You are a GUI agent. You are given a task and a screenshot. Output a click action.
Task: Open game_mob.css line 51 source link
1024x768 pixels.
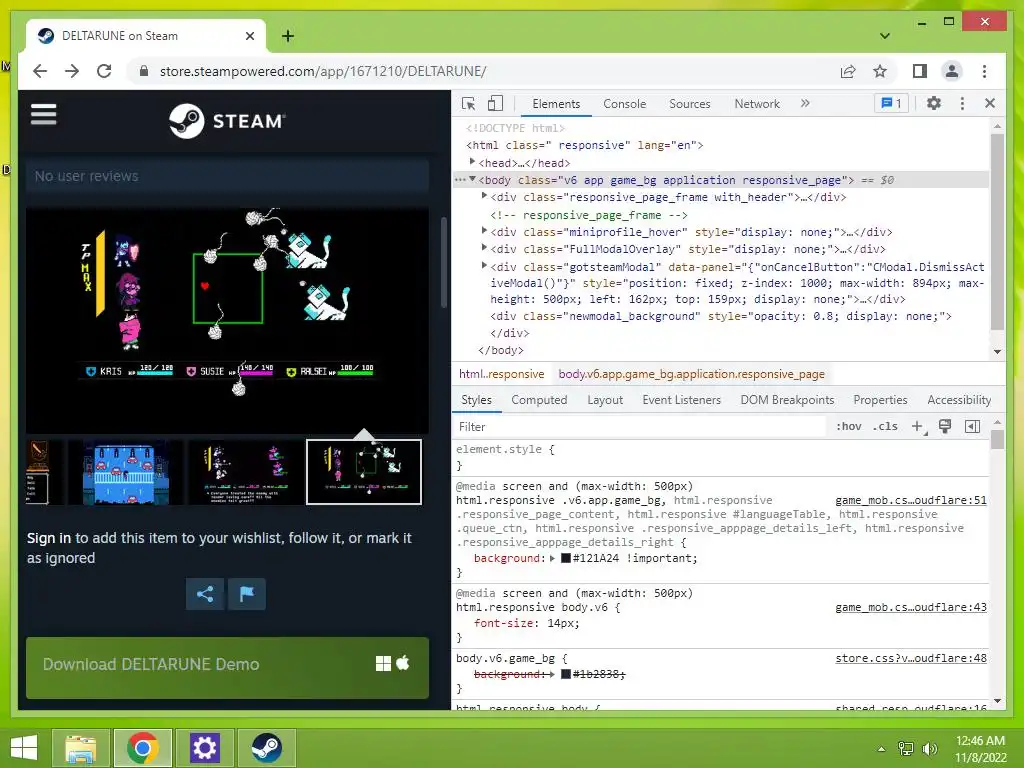click(910, 500)
